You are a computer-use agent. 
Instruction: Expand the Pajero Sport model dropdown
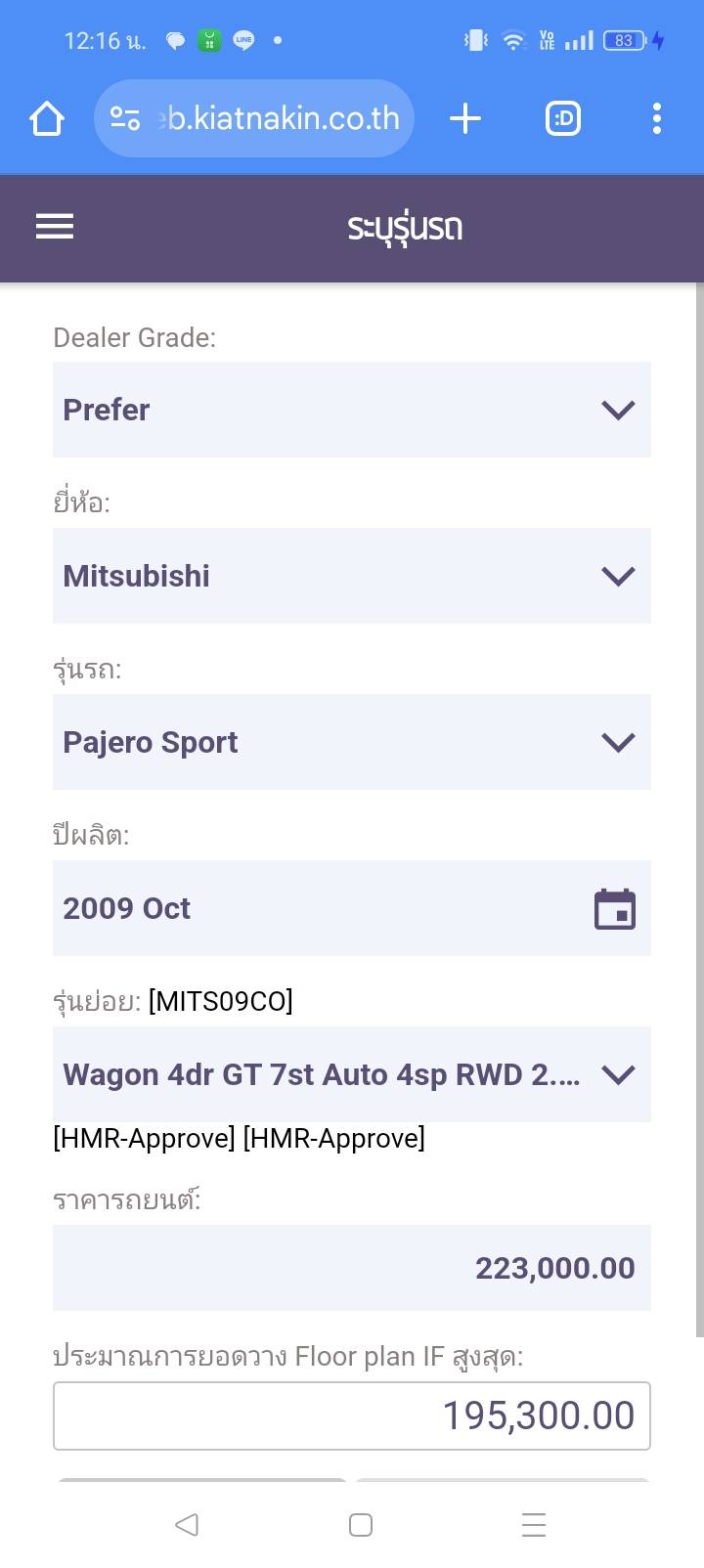click(x=351, y=742)
